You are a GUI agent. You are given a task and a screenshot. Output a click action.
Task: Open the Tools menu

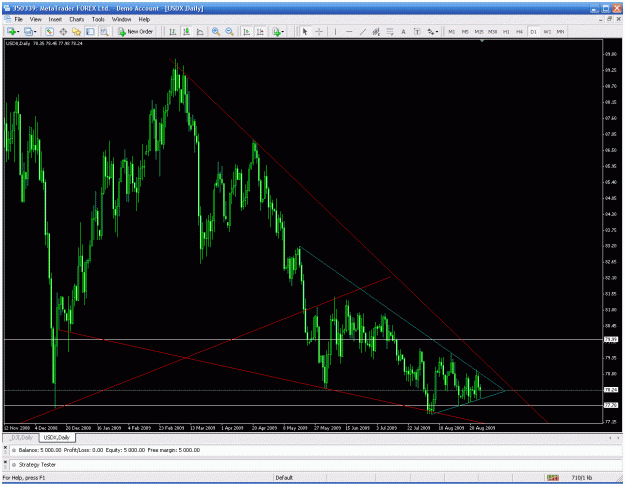pos(98,19)
